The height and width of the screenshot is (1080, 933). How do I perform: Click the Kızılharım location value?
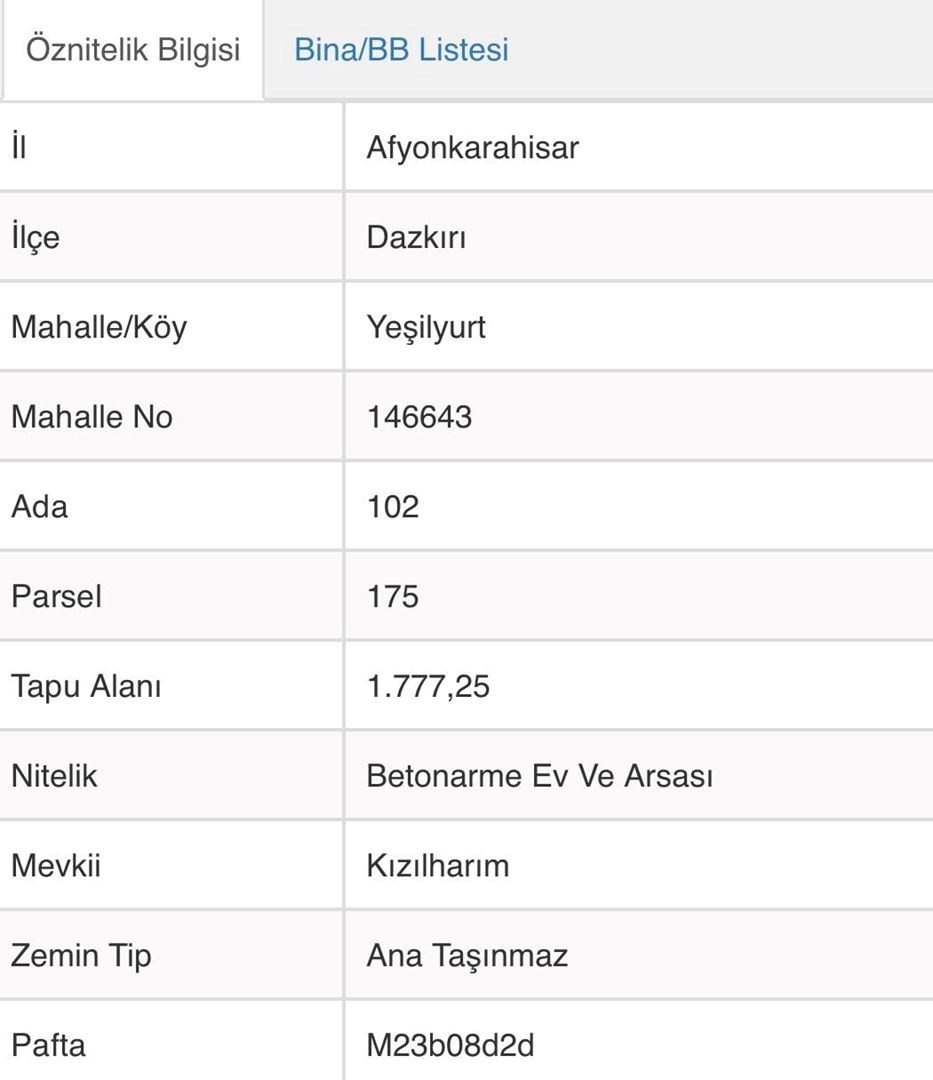[438, 865]
